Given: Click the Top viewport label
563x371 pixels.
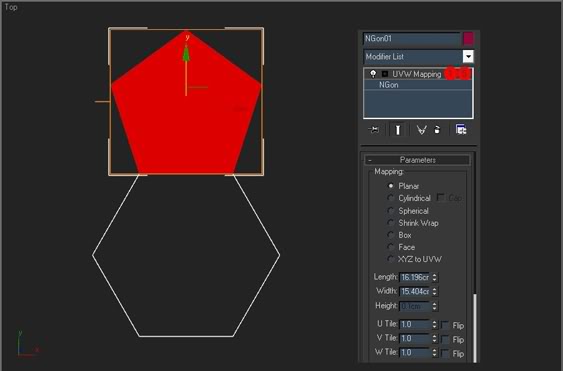Looking at the screenshot, I should pos(11,7).
